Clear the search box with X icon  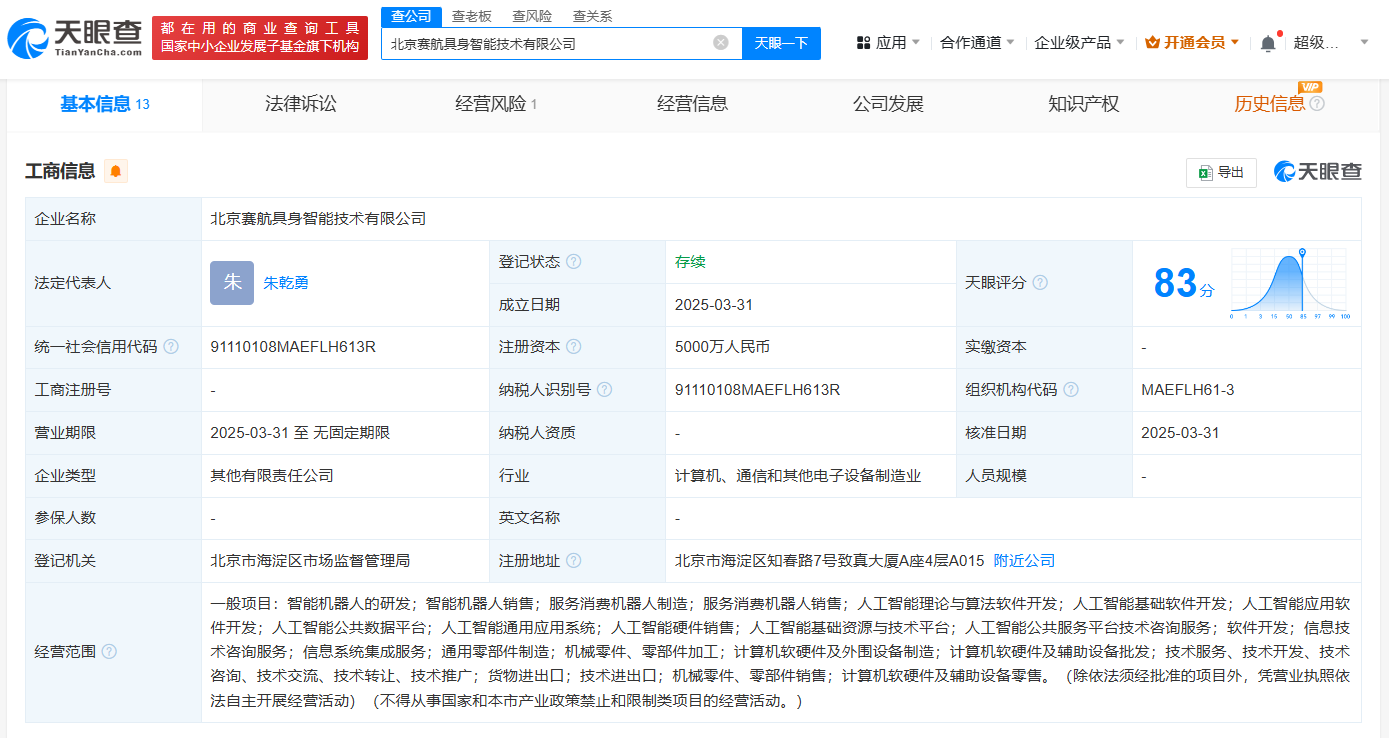pyautogui.click(x=720, y=43)
